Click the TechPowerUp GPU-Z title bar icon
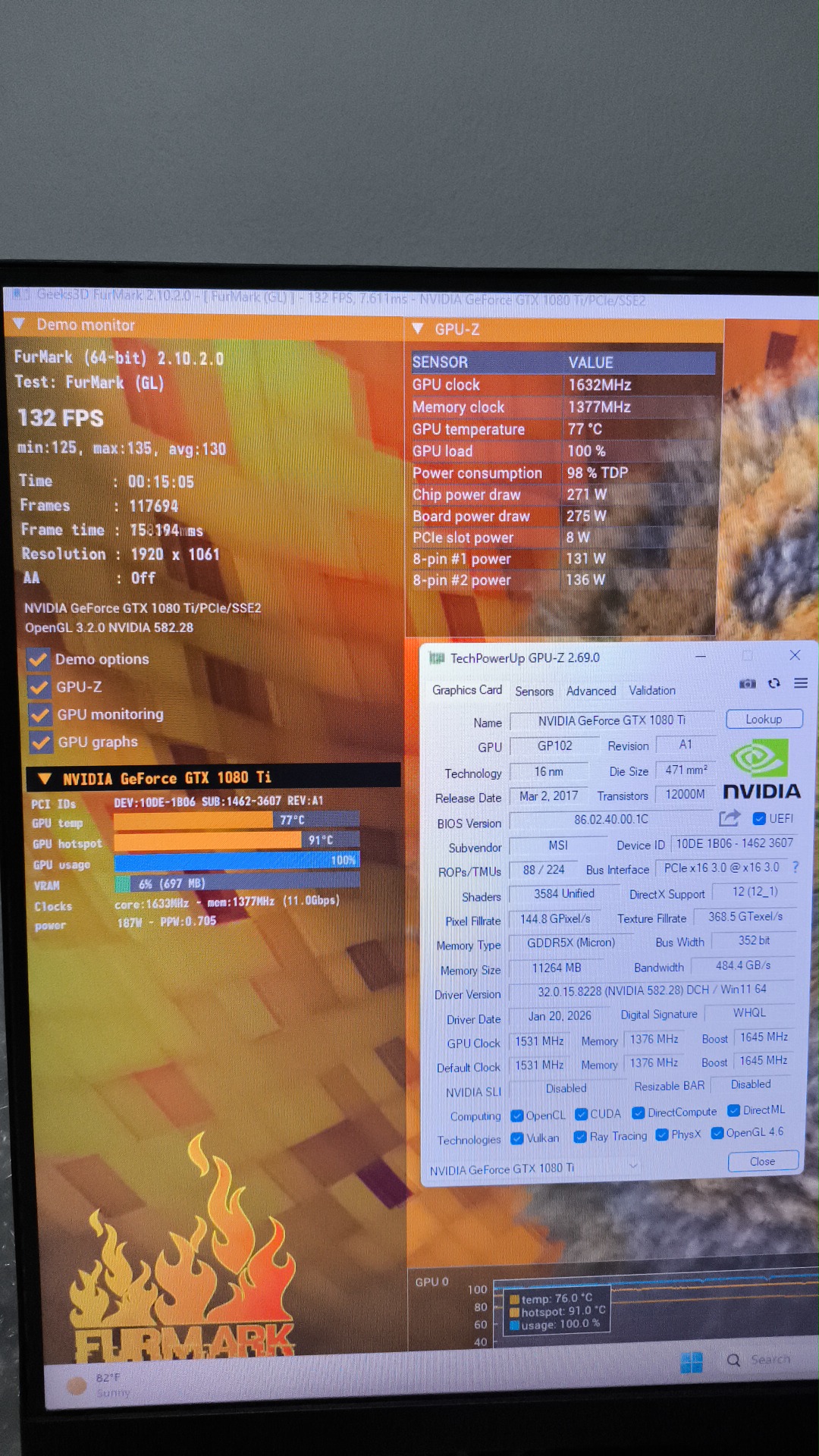 (437, 657)
